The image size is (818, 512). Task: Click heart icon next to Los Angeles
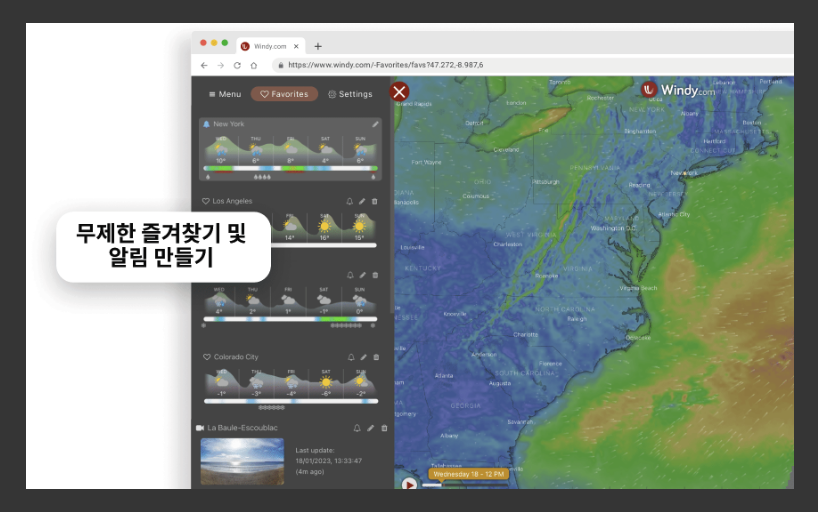pyautogui.click(x=206, y=201)
